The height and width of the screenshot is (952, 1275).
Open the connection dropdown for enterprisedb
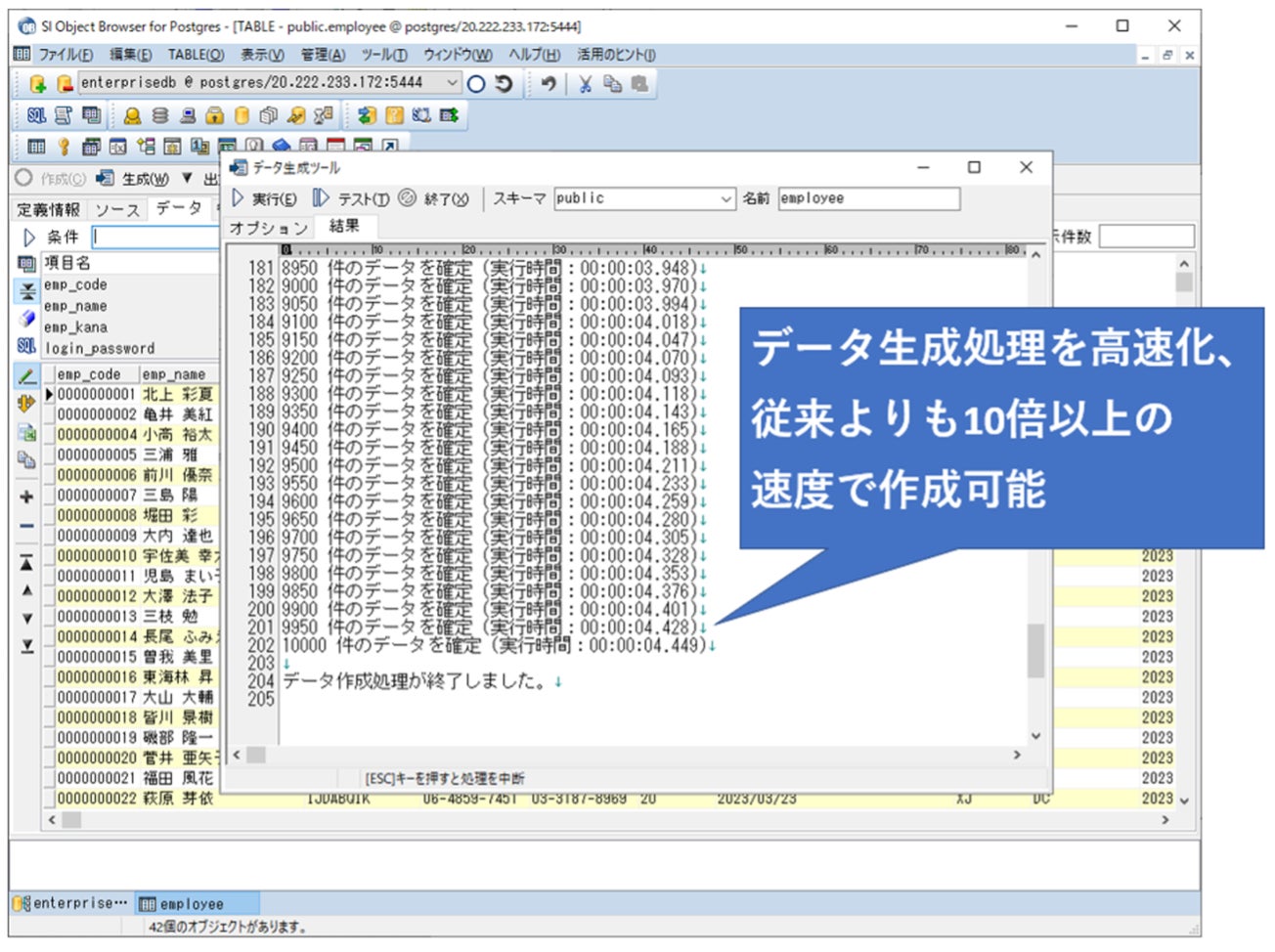pos(450,83)
